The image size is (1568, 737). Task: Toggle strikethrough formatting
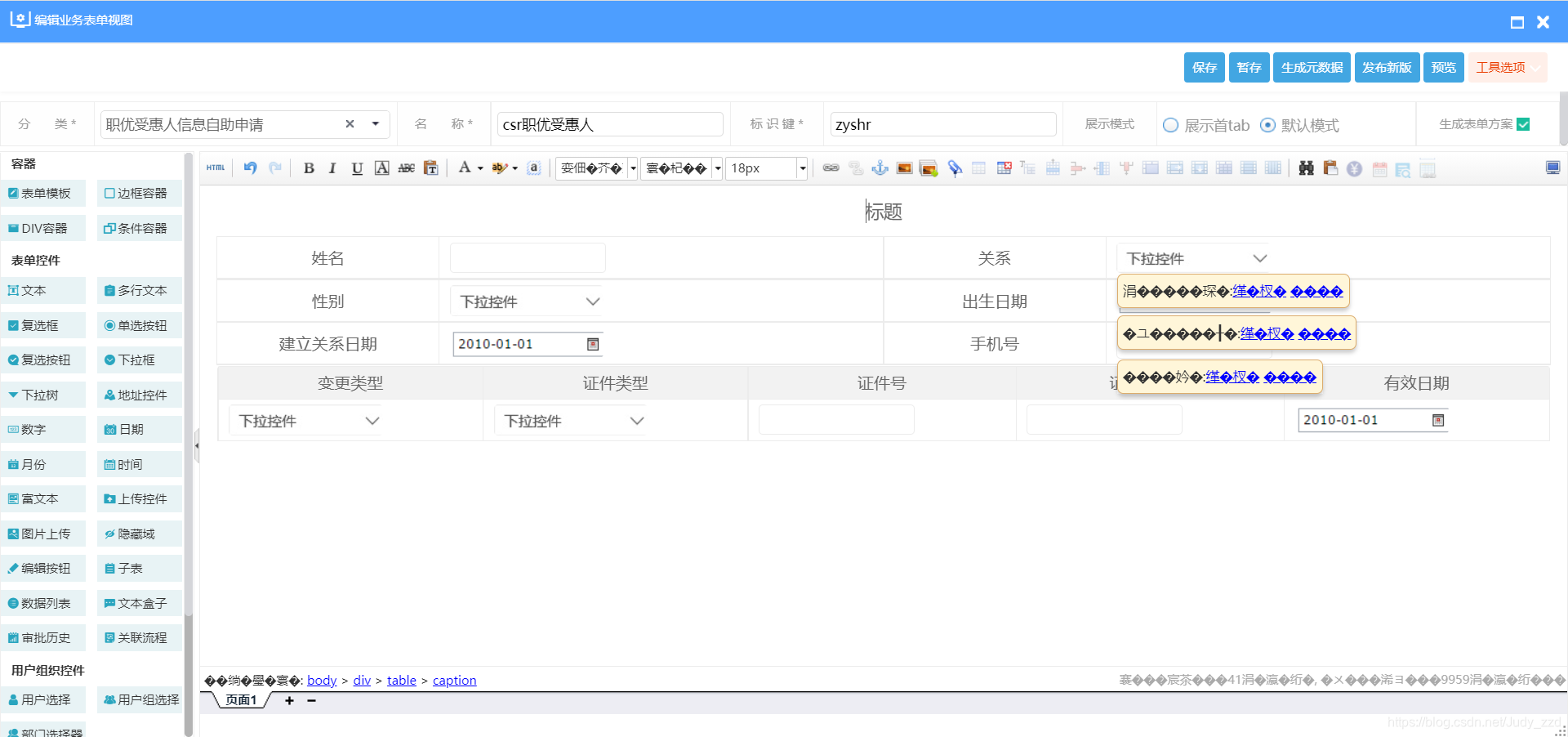click(x=406, y=168)
